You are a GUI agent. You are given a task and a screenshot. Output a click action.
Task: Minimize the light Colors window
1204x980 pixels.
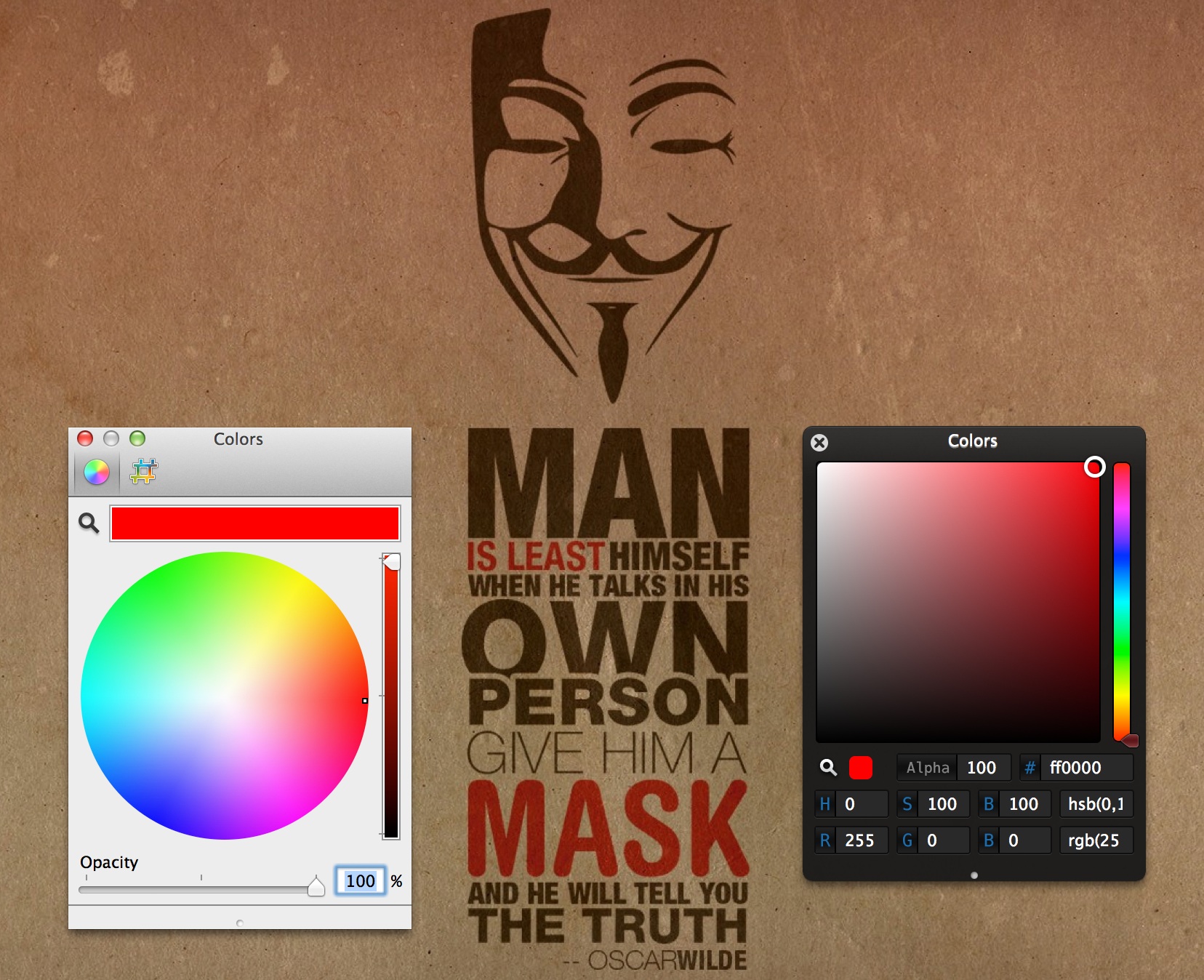tap(111, 438)
